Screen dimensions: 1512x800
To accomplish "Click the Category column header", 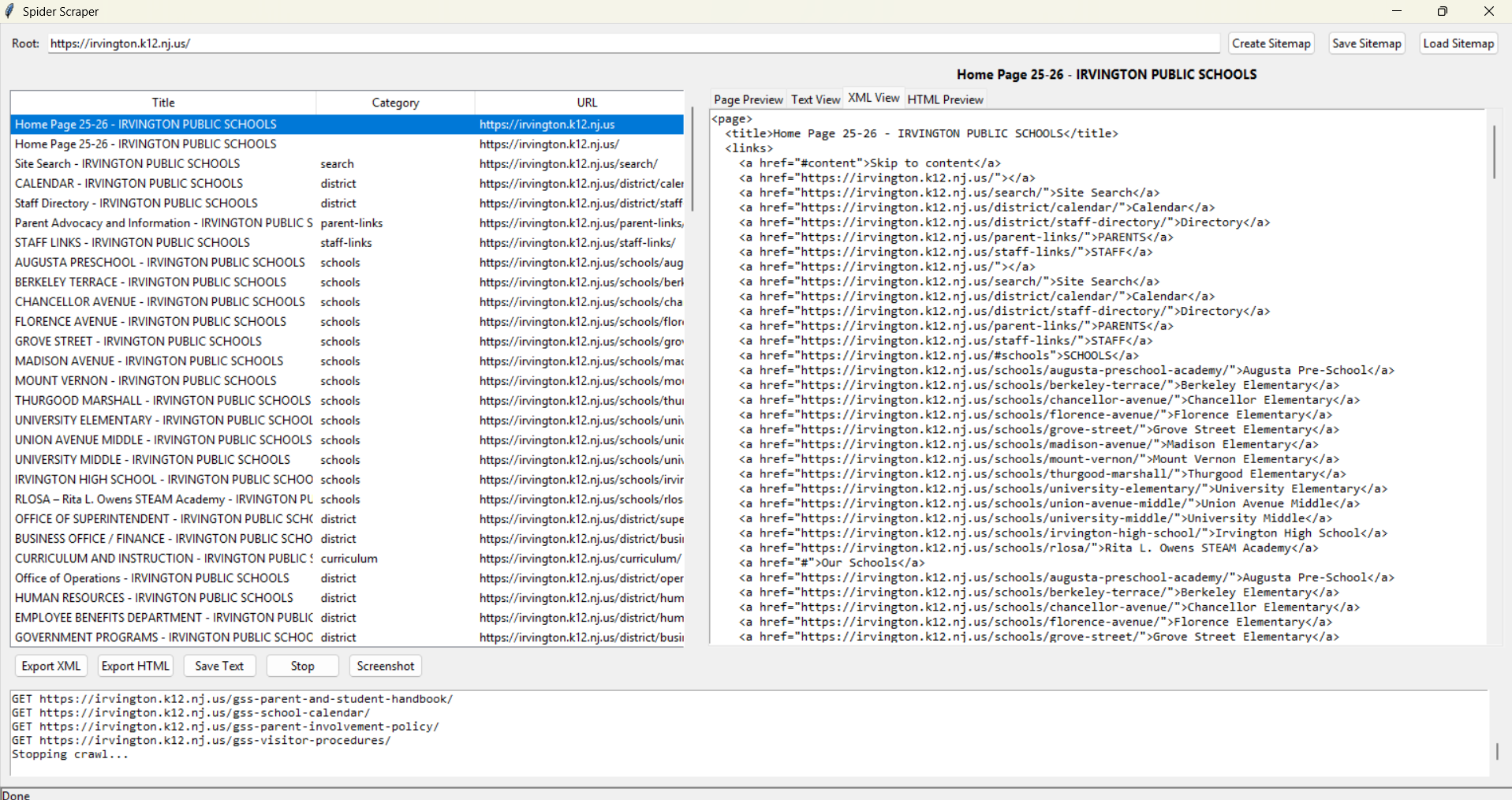I will (x=395, y=103).
